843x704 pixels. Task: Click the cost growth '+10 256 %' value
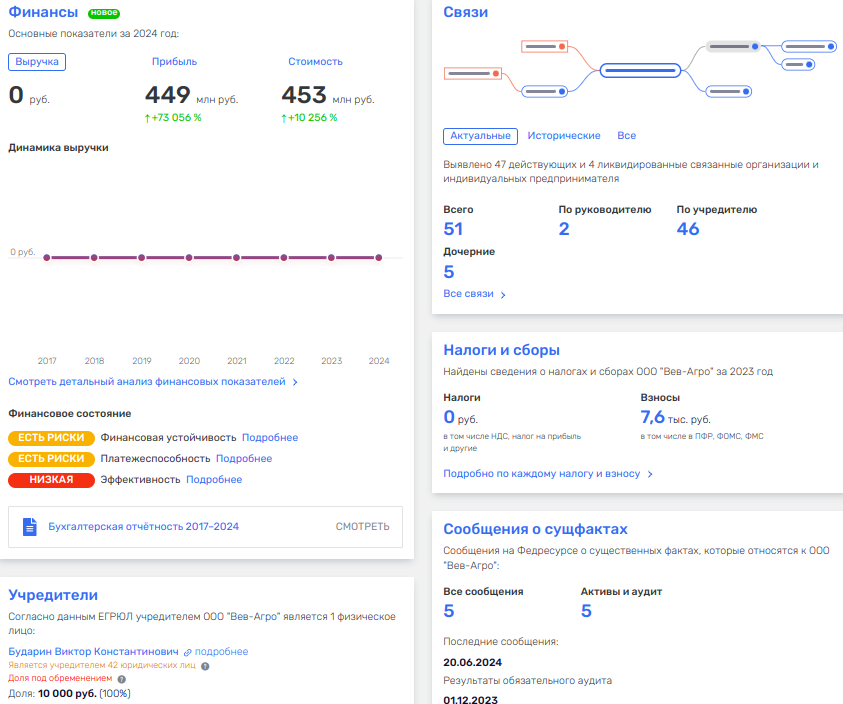tap(309, 118)
